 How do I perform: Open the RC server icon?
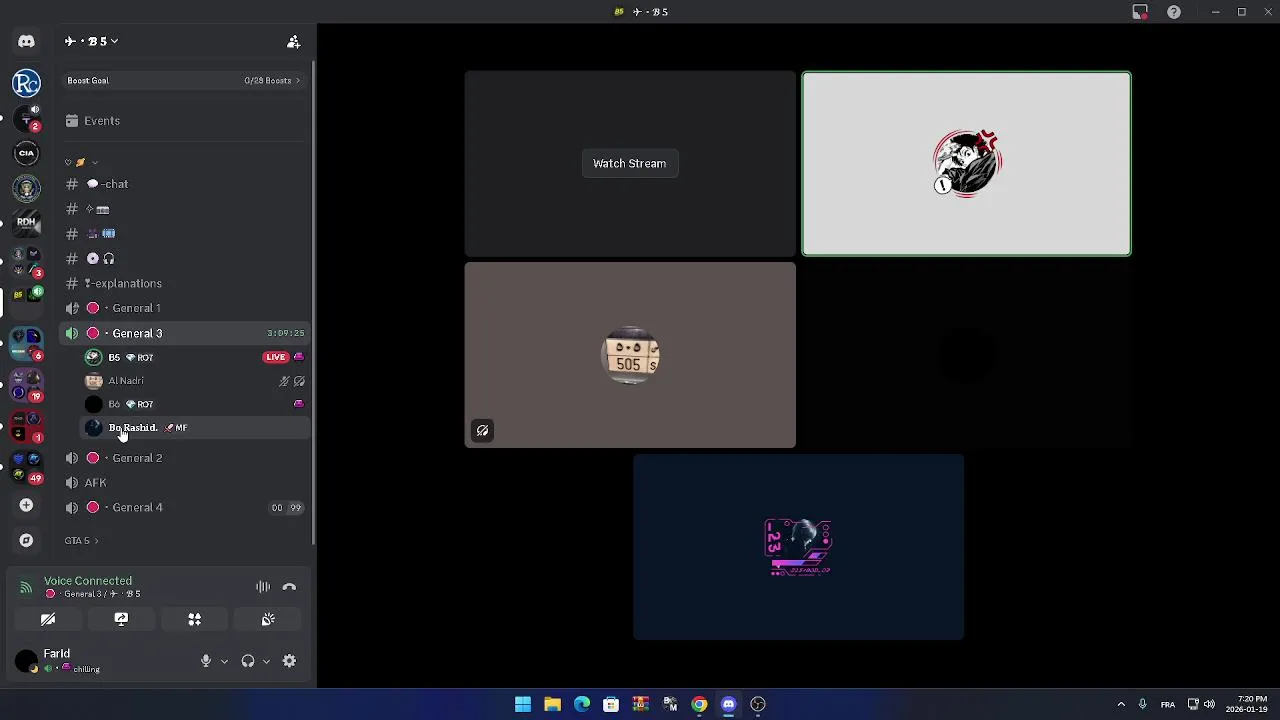click(26, 84)
